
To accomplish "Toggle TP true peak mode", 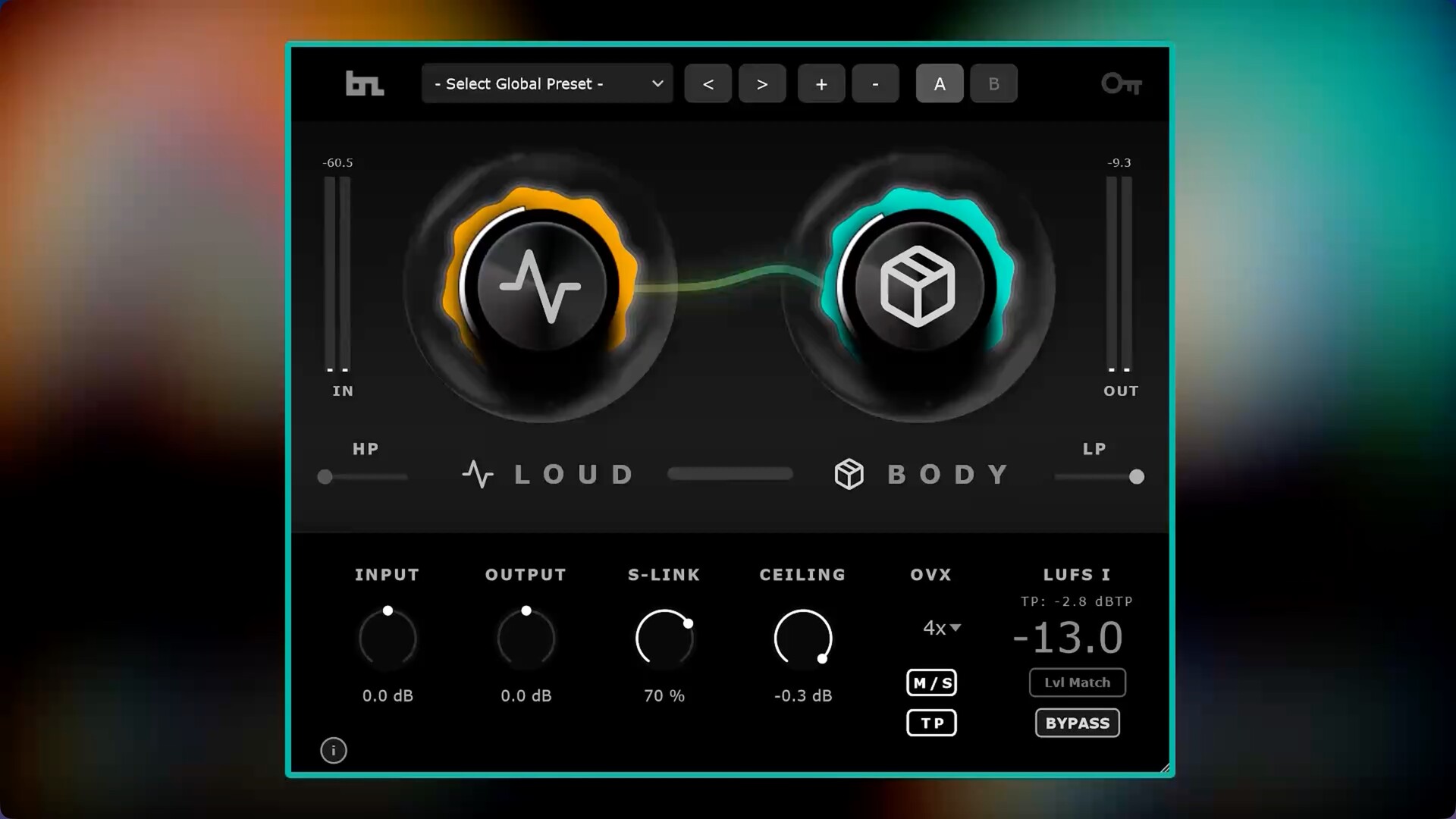I will point(931,723).
